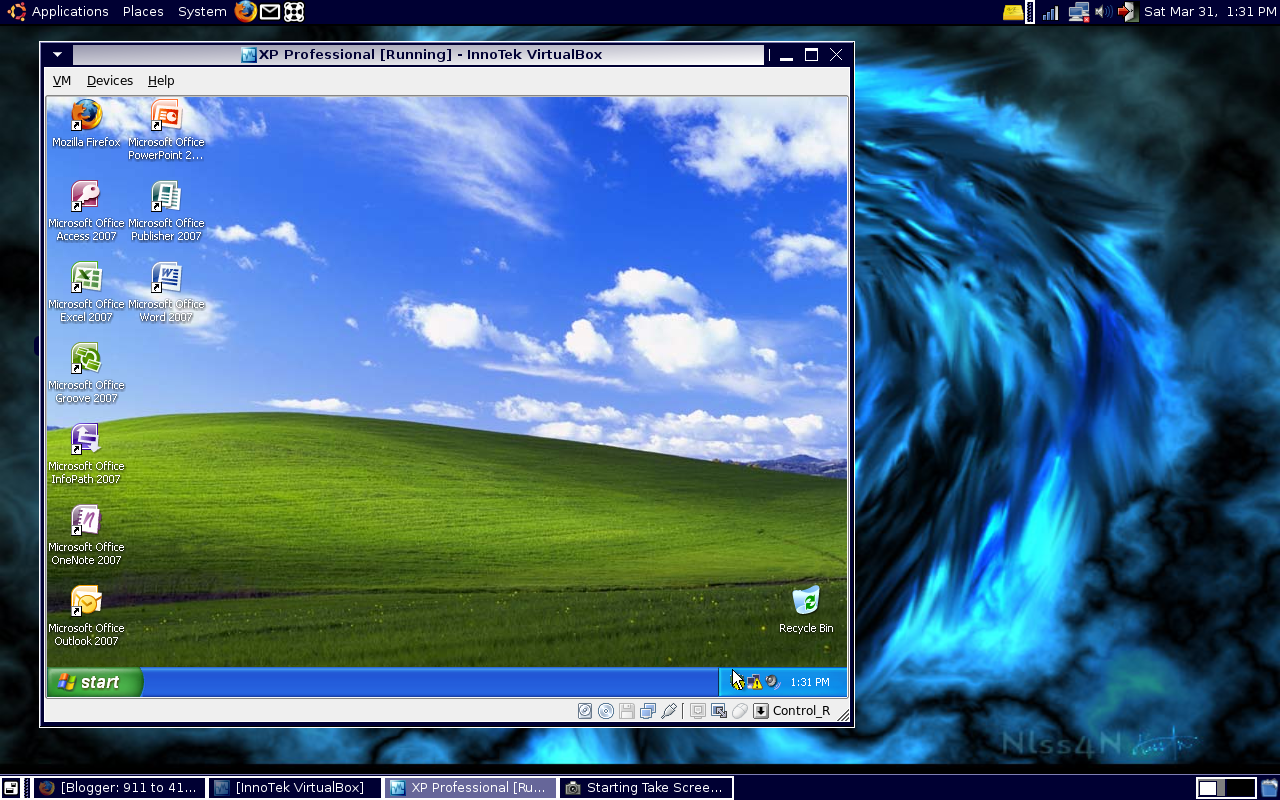Launch Firefox from the GNOME top panel
Image resolution: width=1280 pixels, height=800 pixels.
coord(246,12)
